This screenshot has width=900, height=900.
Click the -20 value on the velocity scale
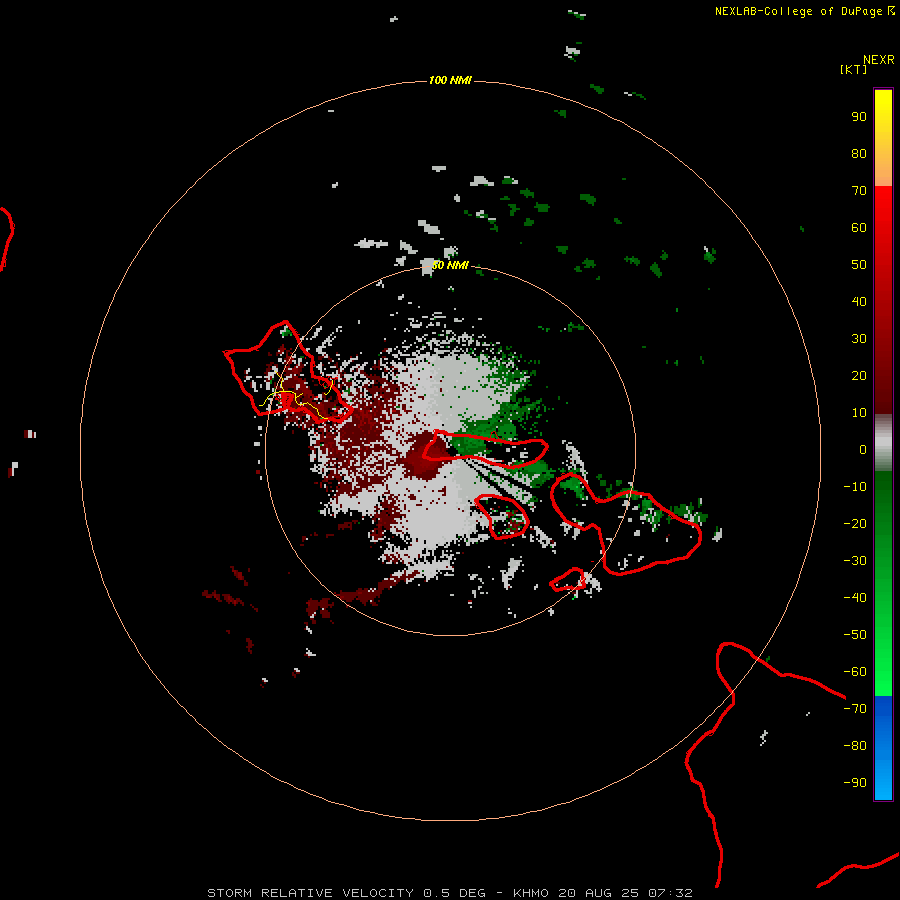855,524
